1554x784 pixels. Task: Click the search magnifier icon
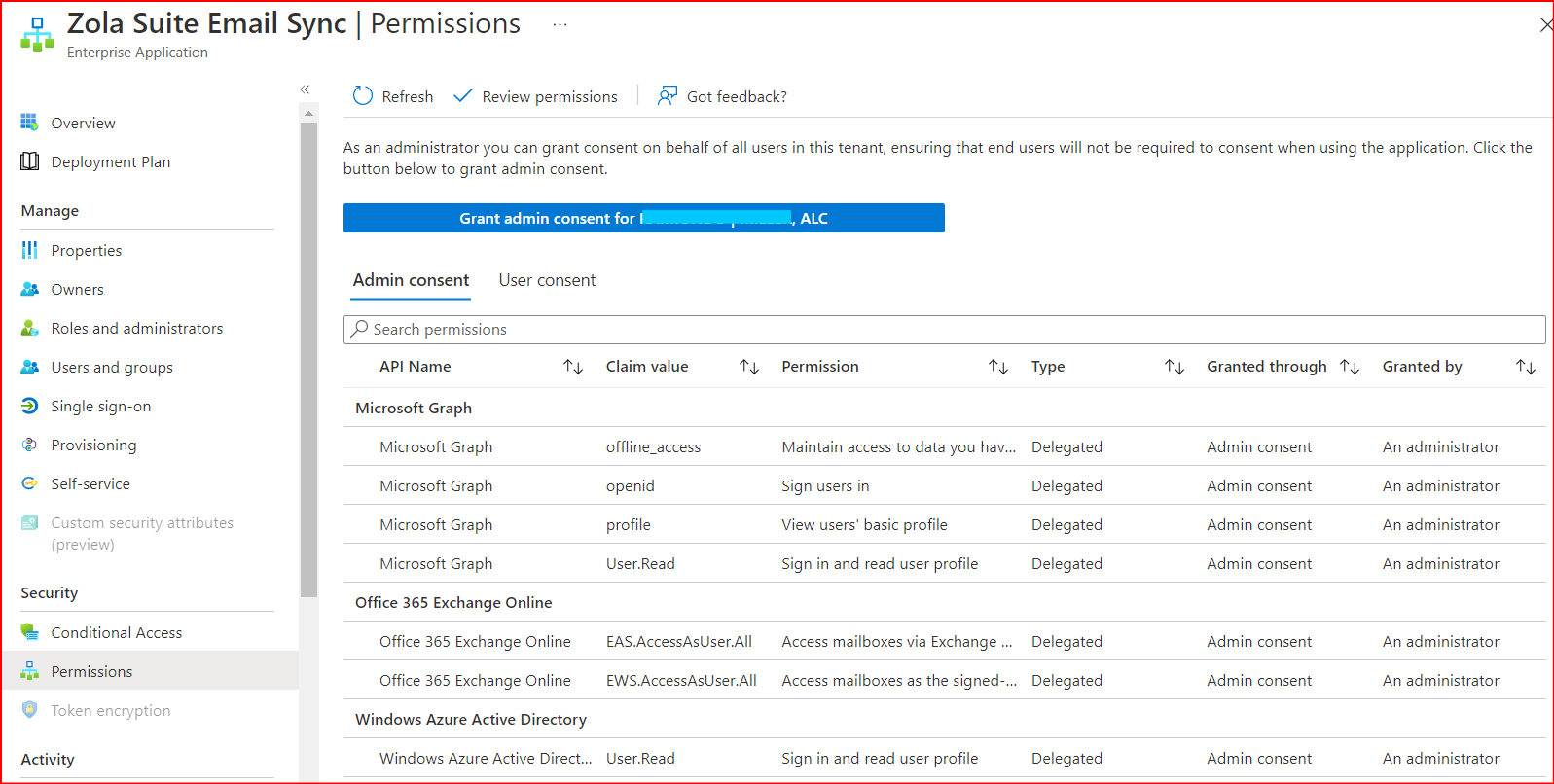[360, 329]
